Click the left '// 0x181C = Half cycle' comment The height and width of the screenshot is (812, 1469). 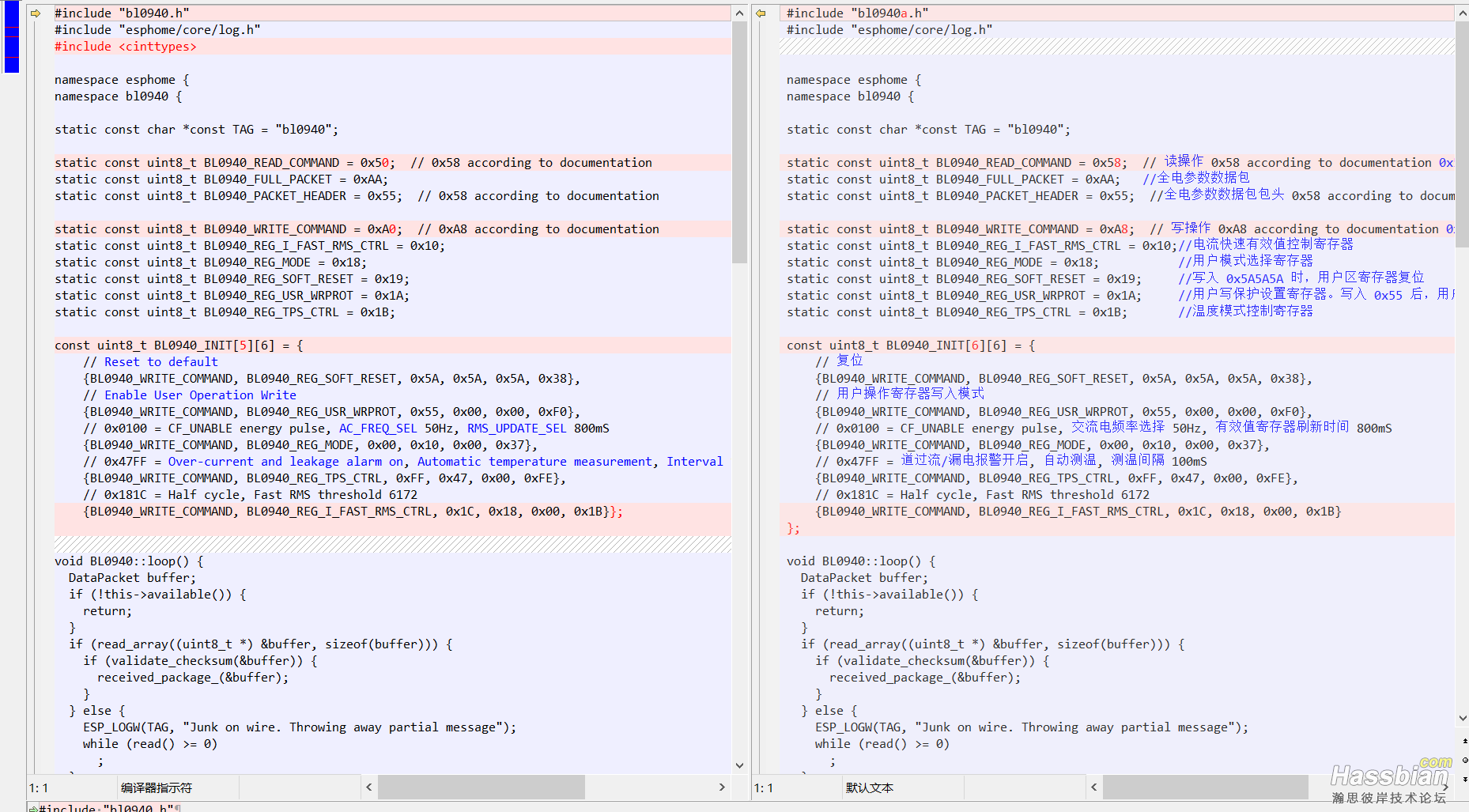pyautogui.click(x=250, y=494)
